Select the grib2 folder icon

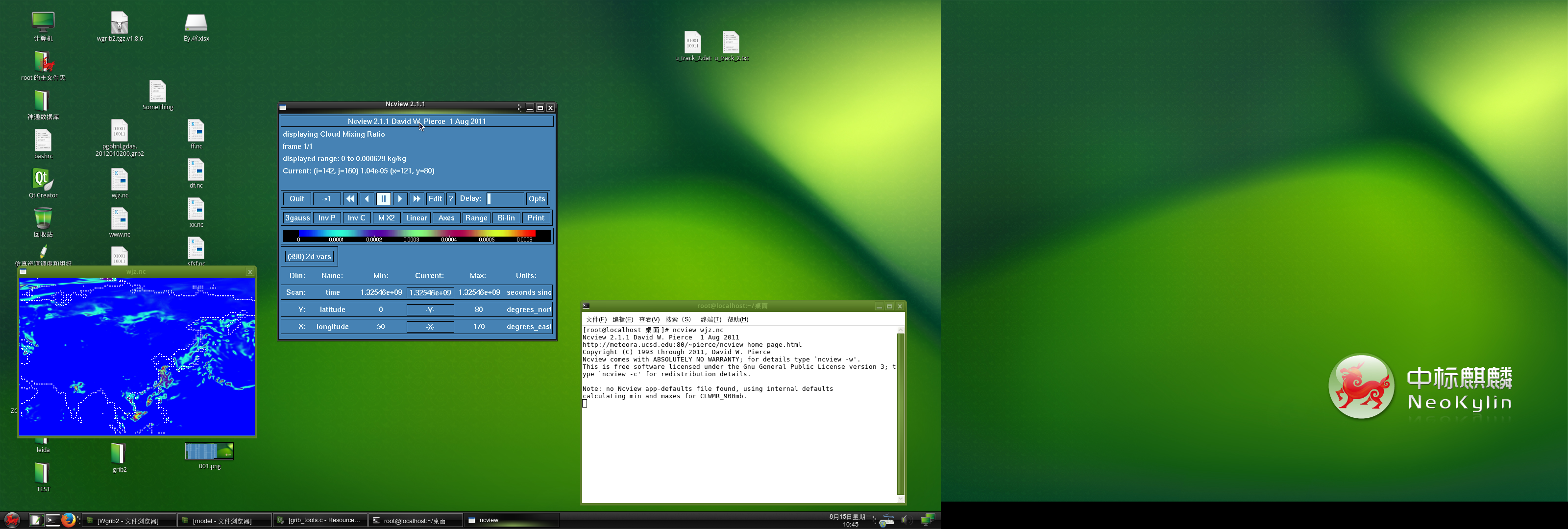(x=120, y=458)
